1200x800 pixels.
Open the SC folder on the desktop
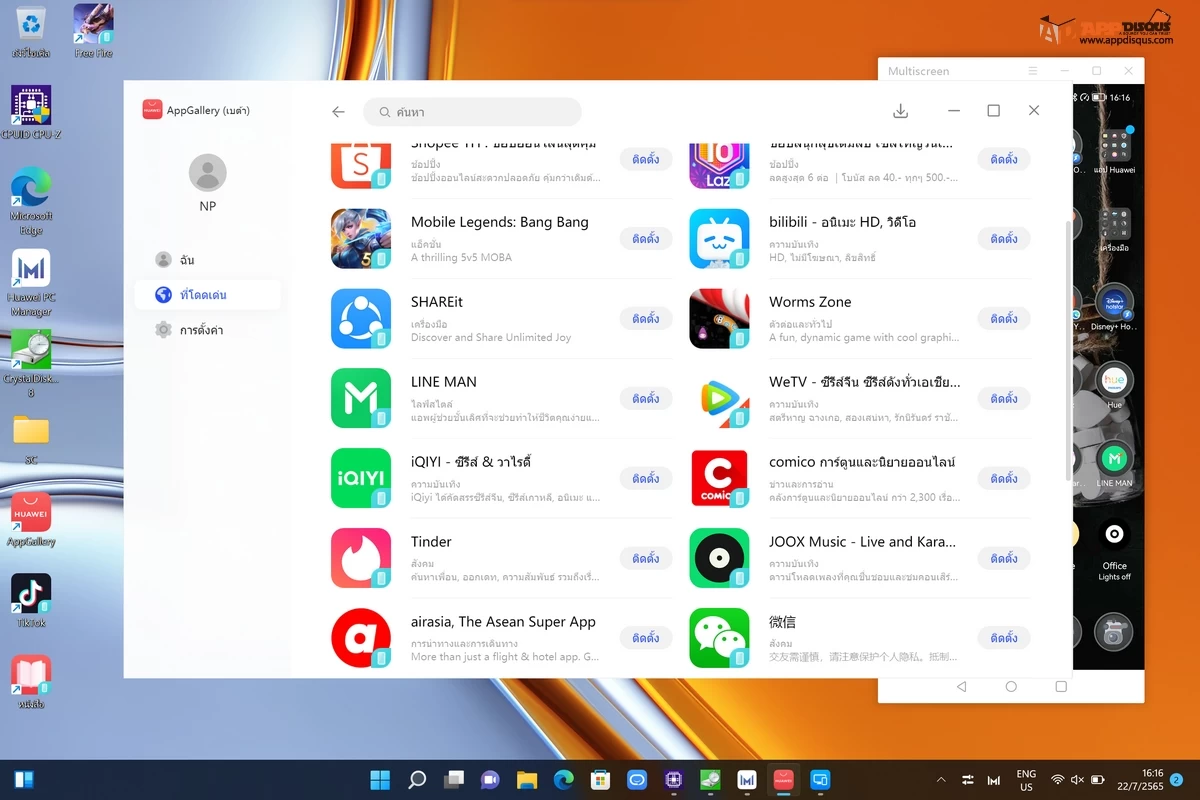tap(31, 439)
